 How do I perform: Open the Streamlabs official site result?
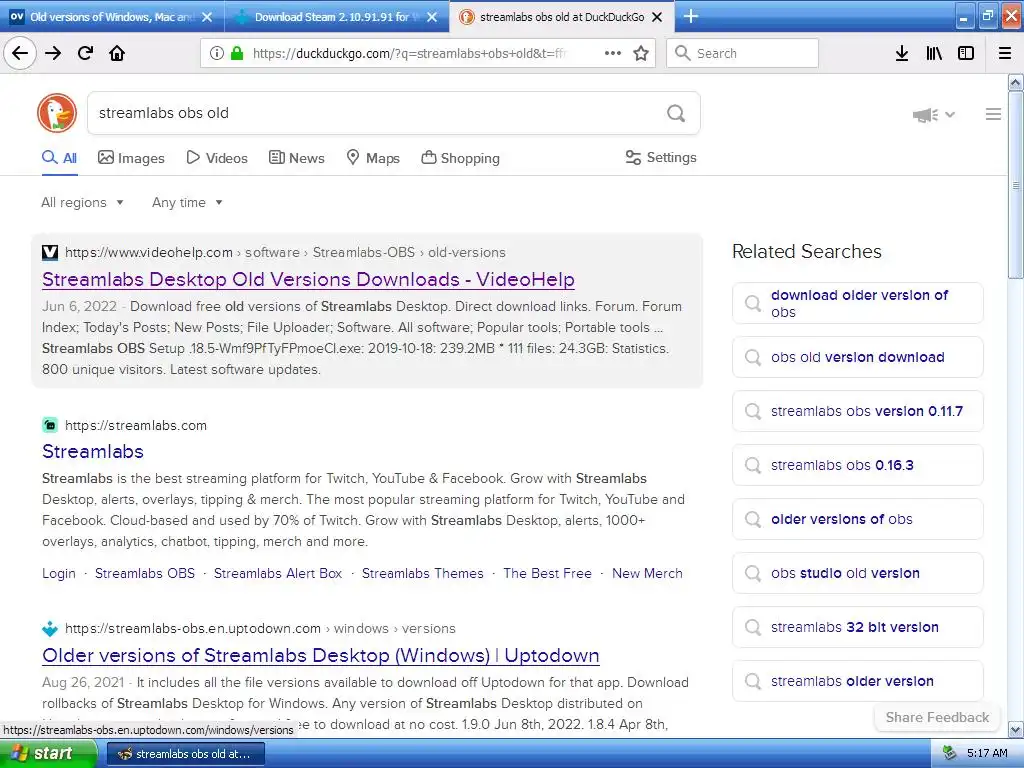click(x=93, y=451)
